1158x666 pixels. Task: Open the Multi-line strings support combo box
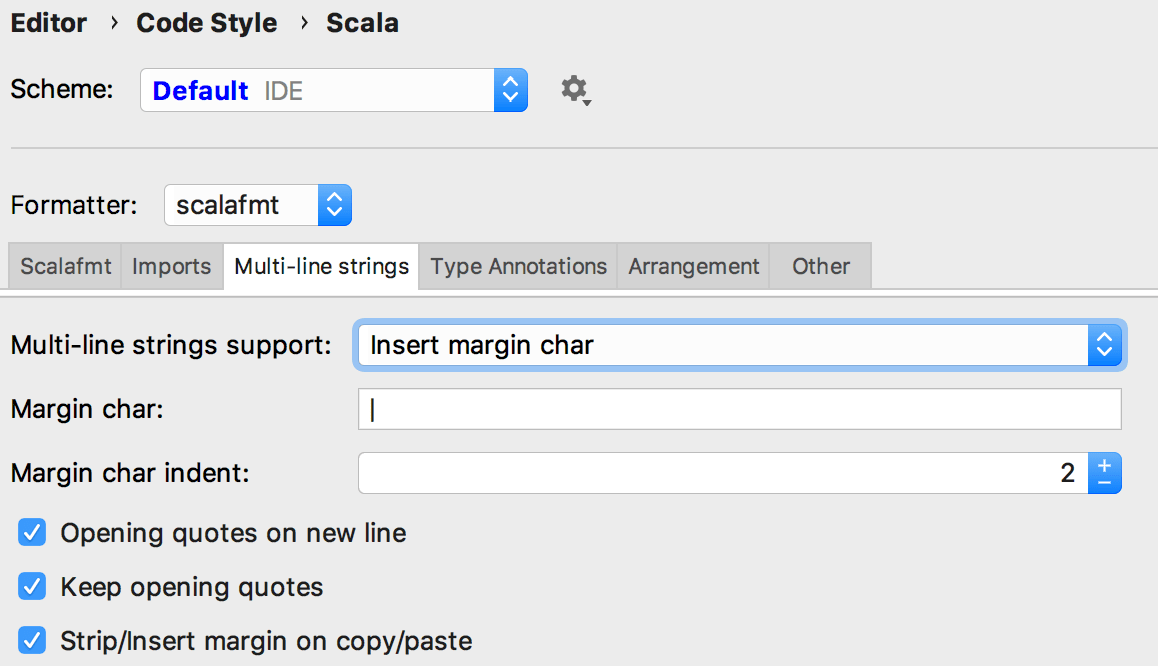[x=700, y=345]
